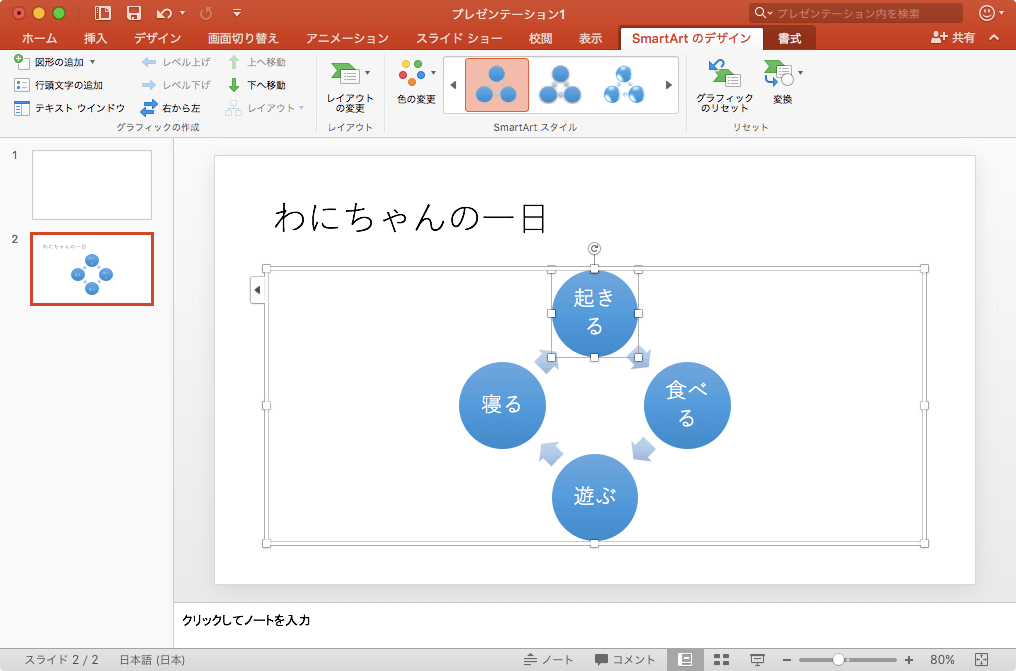Screen dimensions: 1016x671
Task: Select slide 2 thumbnail
Action: click(92, 269)
